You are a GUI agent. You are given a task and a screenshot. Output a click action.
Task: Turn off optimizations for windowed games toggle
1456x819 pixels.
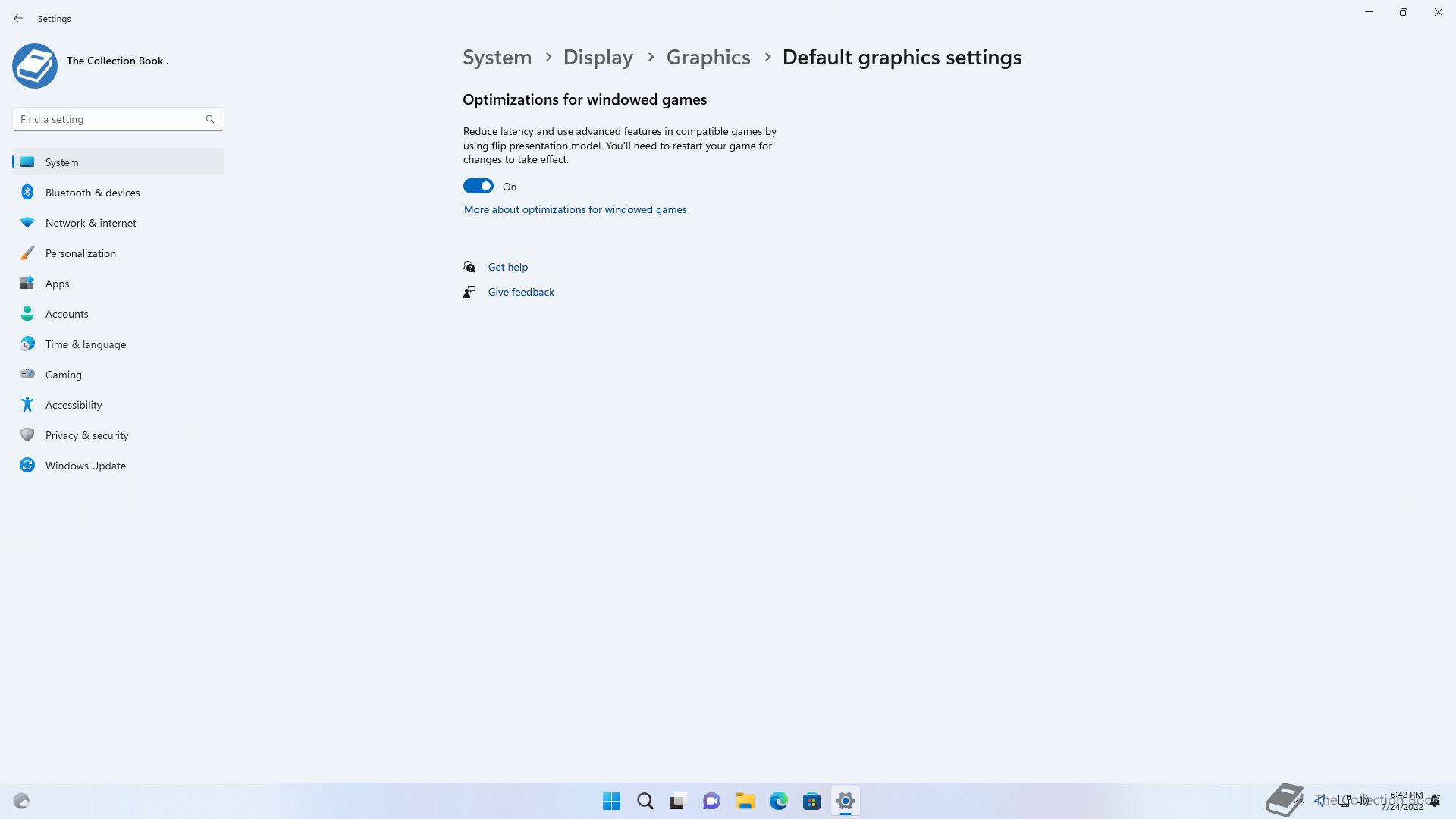click(479, 187)
